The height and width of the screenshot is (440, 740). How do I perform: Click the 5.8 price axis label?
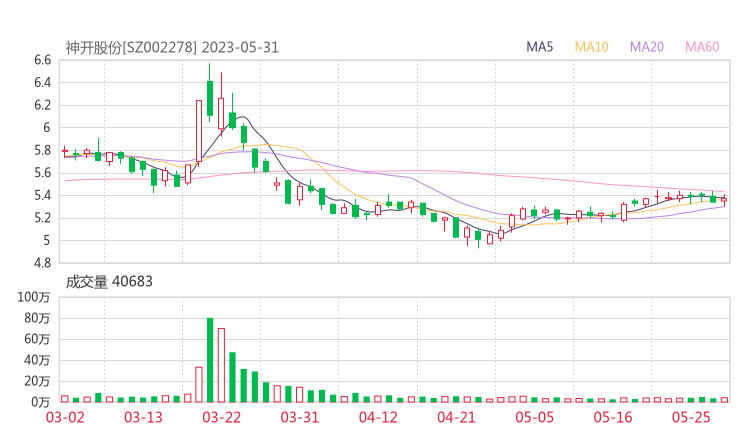pos(42,150)
